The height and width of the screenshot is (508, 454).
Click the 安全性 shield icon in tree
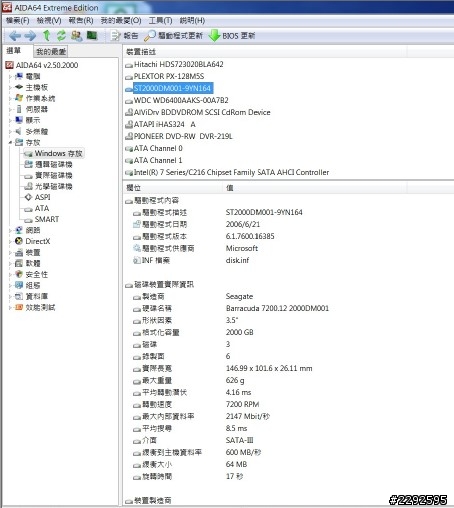(19, 274)
